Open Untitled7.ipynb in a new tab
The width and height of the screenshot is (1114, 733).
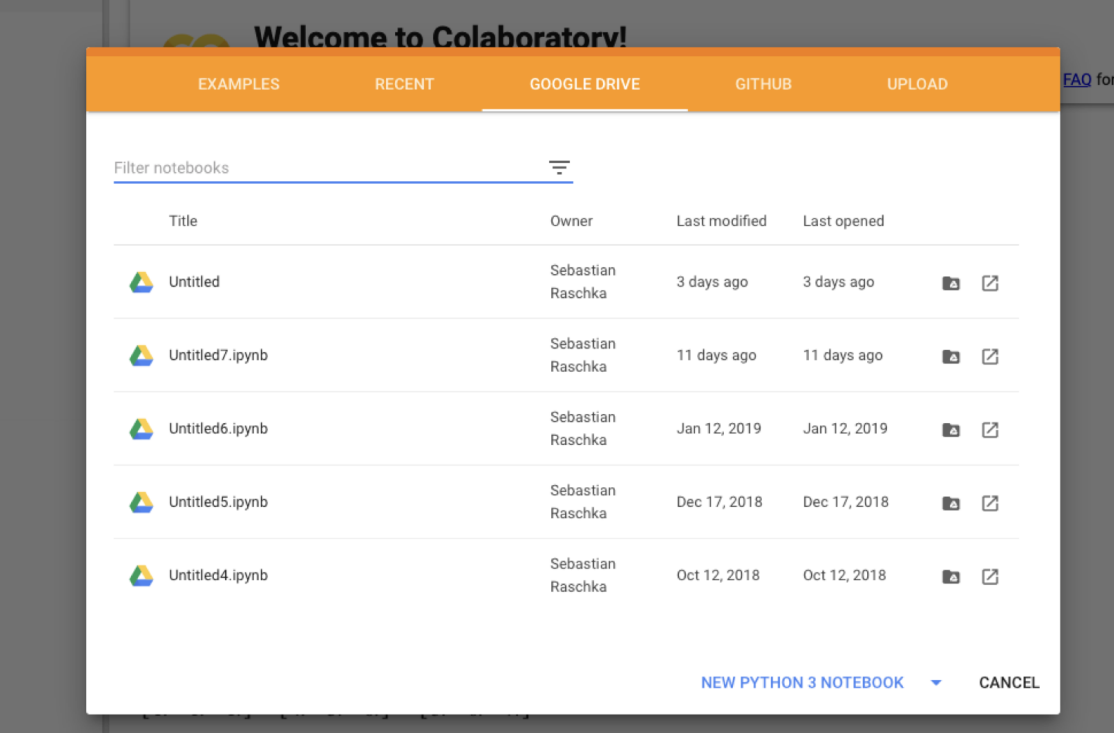click(x=990, y=356)
